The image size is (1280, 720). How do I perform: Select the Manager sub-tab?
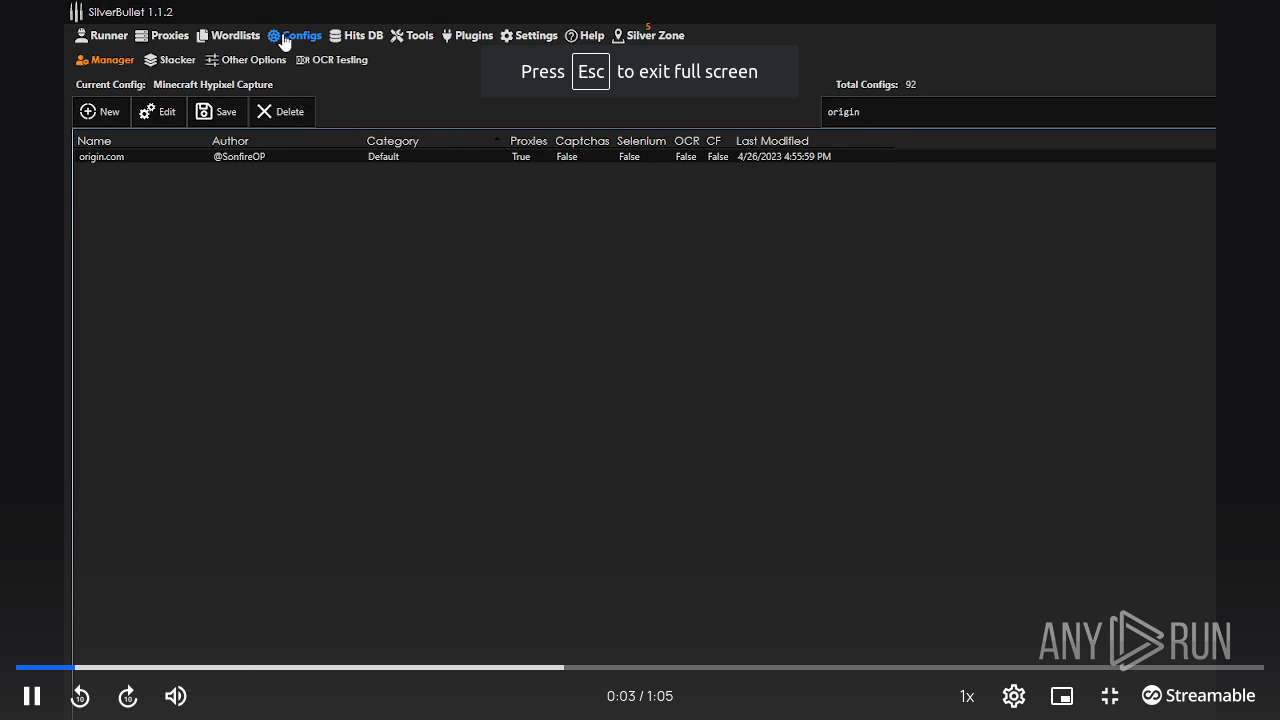click(105, 60)
